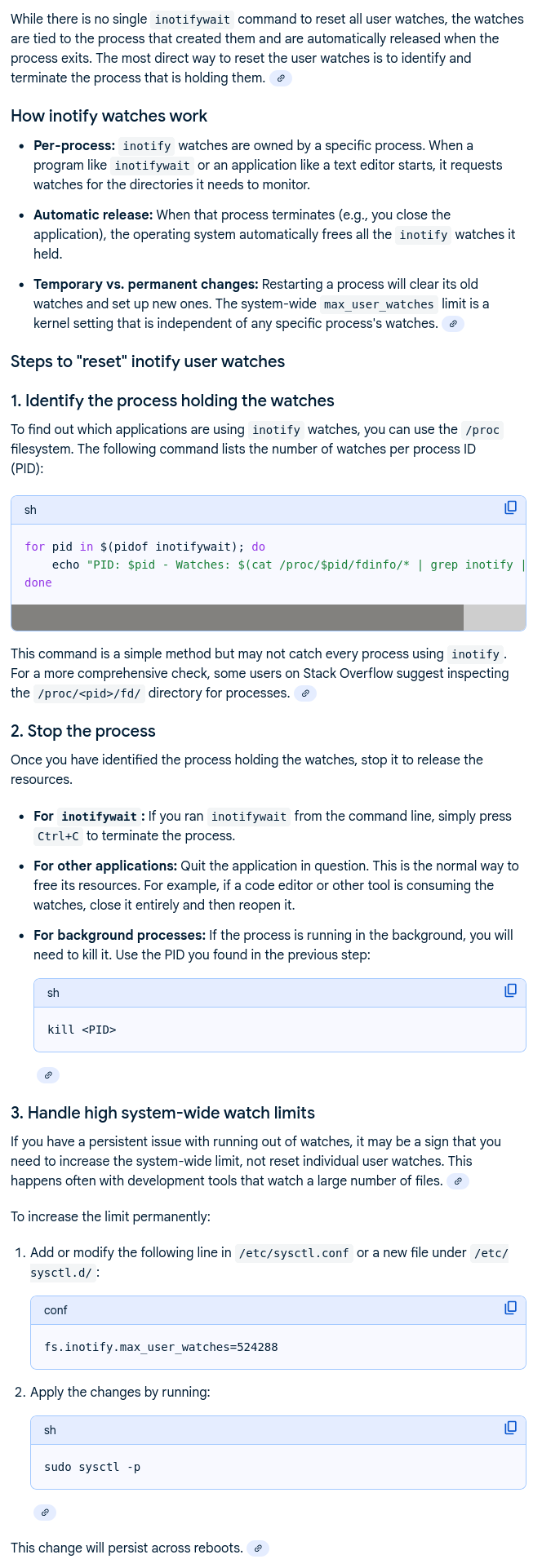Copy the fs.inotify.max_user_watches config line
This screenshot has height=1568, width=542.
click(510, 1308)
